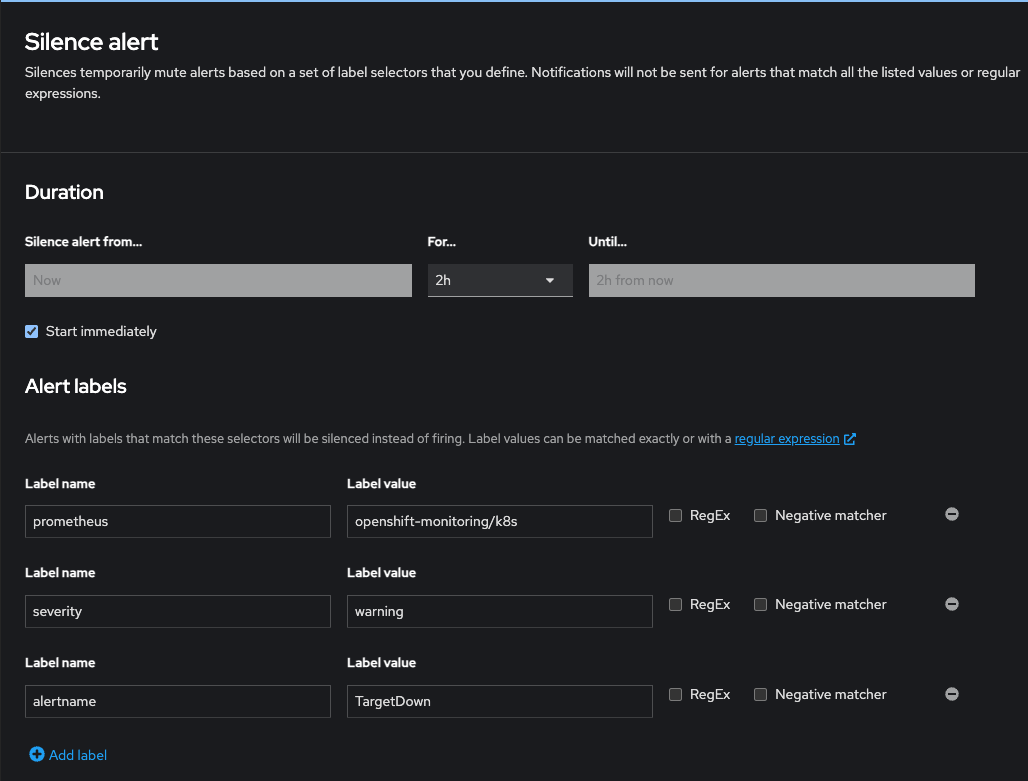Screen dimensions: 1028x781
Task: Click the Label value field containing warning
Action: coord(499,612)
